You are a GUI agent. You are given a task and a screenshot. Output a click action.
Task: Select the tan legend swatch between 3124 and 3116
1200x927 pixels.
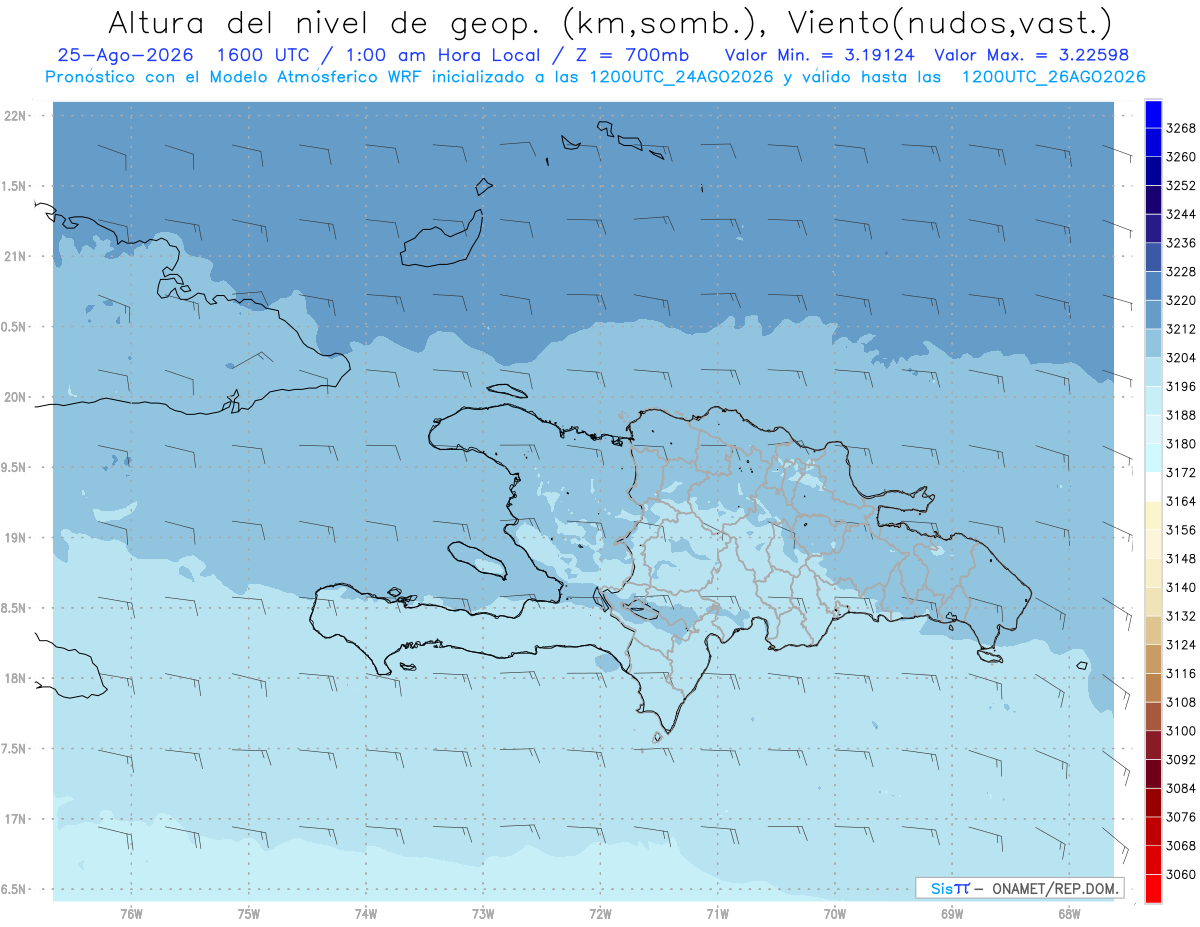(1152, 659)
